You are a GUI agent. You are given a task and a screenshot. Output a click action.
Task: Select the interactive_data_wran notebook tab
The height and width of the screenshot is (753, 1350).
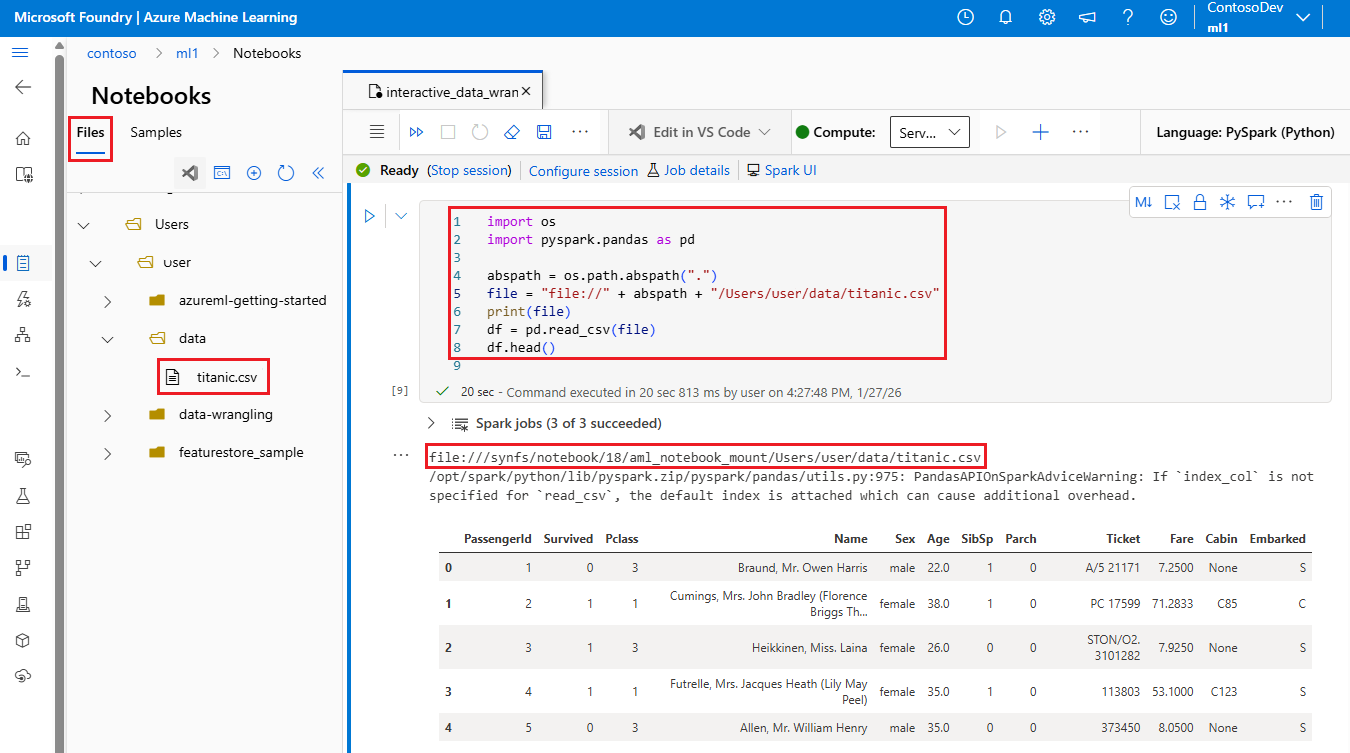[440, 90]
